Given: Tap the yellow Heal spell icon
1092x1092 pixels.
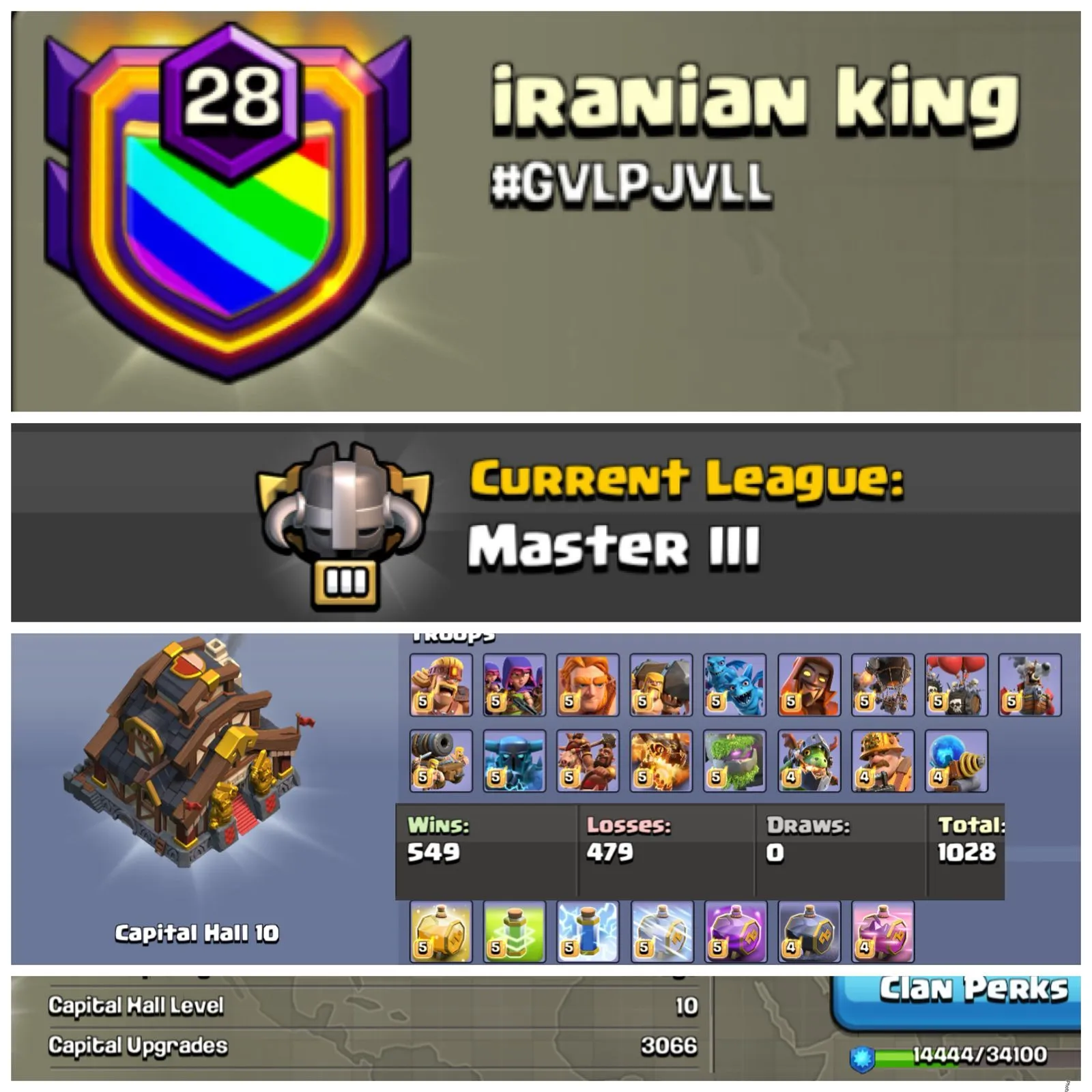Looking at the screenshot, I should [441, 932].
